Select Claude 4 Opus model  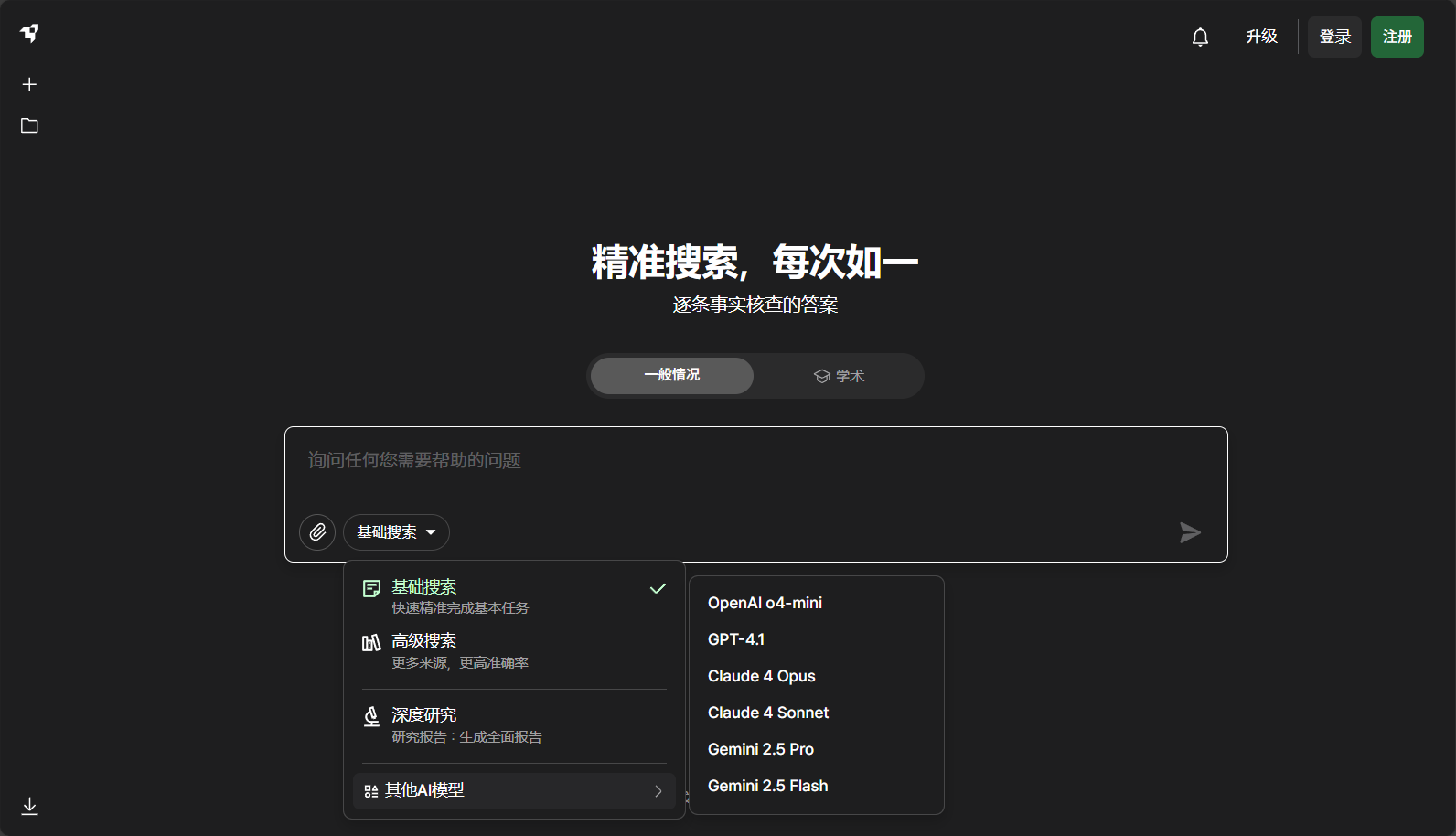click(816, 676)
